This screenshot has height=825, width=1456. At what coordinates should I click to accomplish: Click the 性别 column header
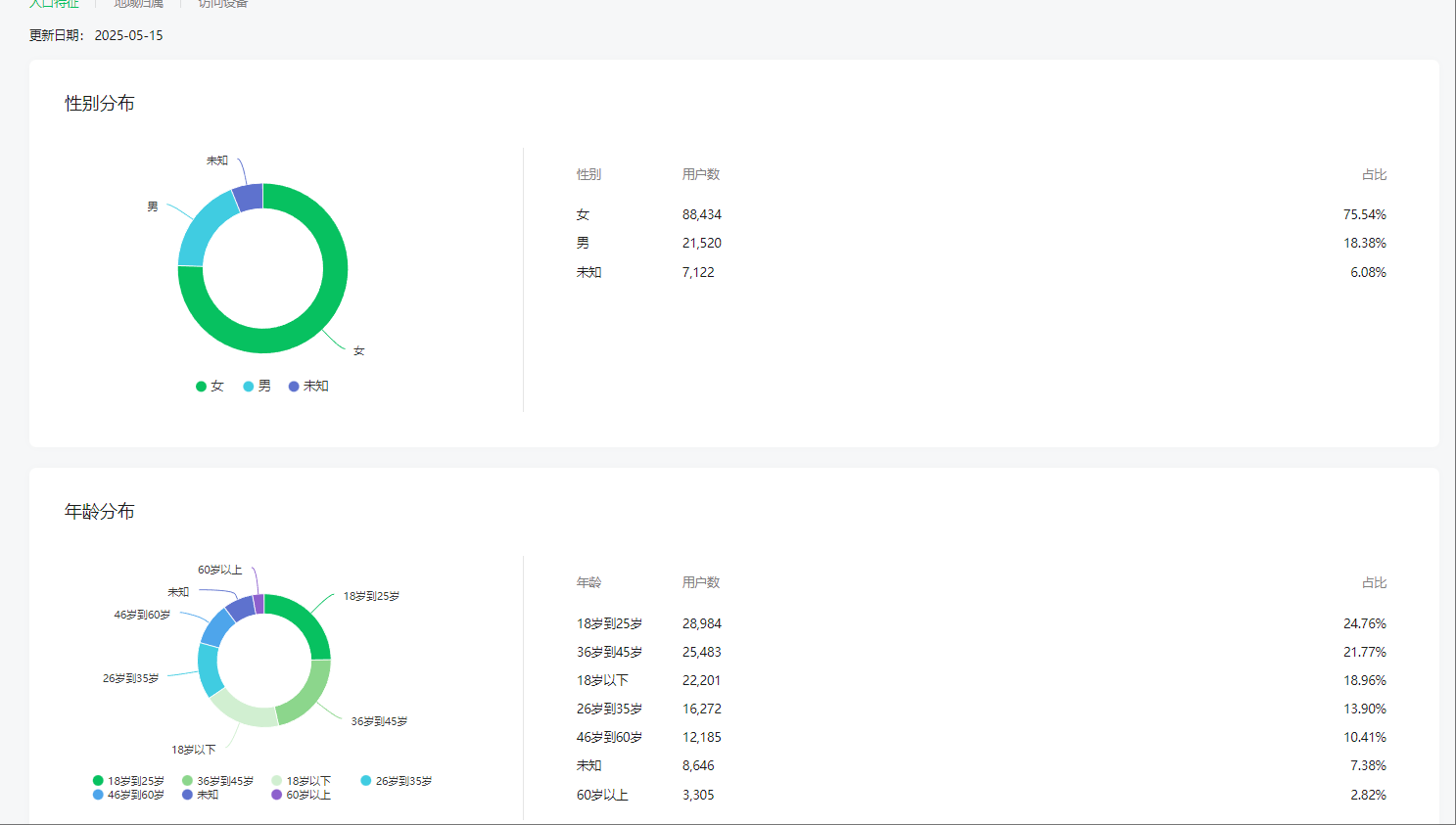[x=588, y=174]
